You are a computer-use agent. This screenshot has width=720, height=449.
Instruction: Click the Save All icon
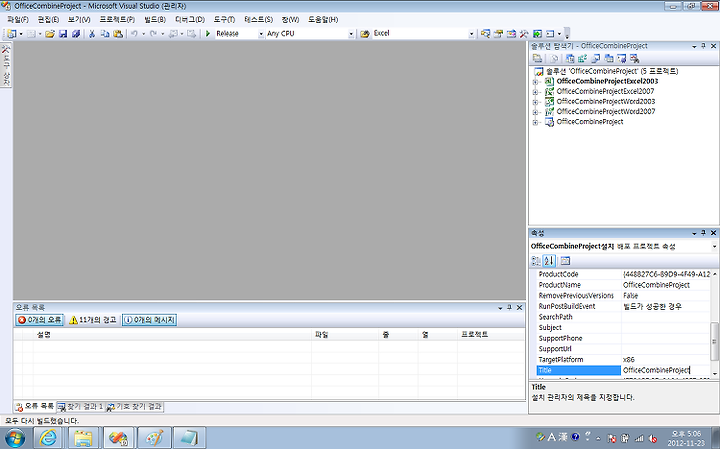[76, 34]
